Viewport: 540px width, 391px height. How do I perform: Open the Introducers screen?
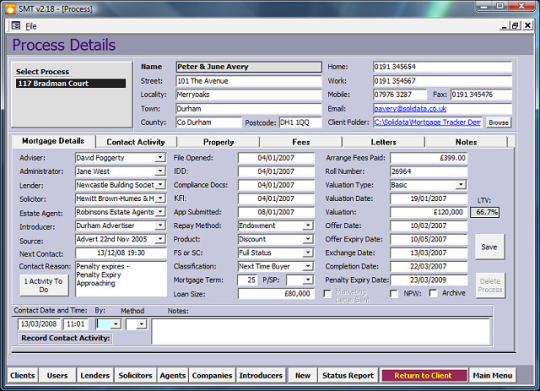tap(261, 375)
